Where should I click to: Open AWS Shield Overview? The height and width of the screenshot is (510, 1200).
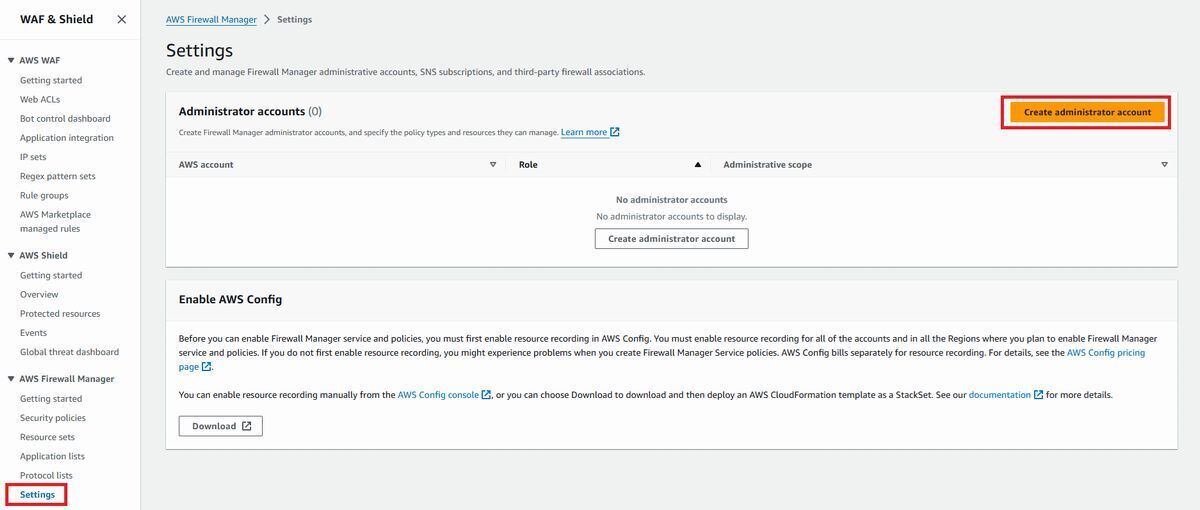39,294
